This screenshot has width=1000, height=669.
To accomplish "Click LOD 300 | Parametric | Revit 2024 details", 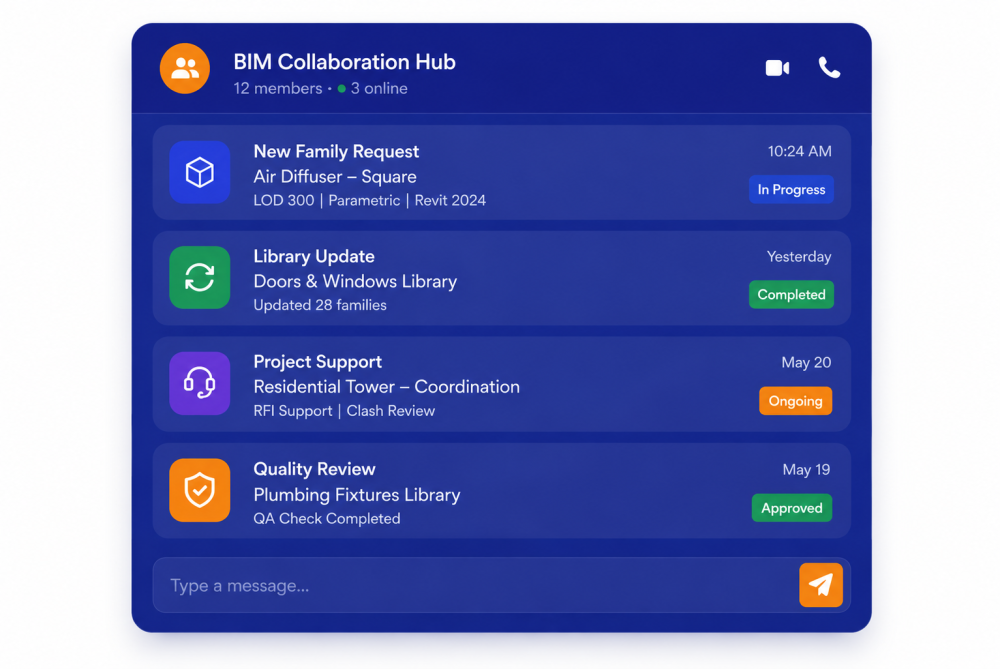I will [x=369, y=200].
